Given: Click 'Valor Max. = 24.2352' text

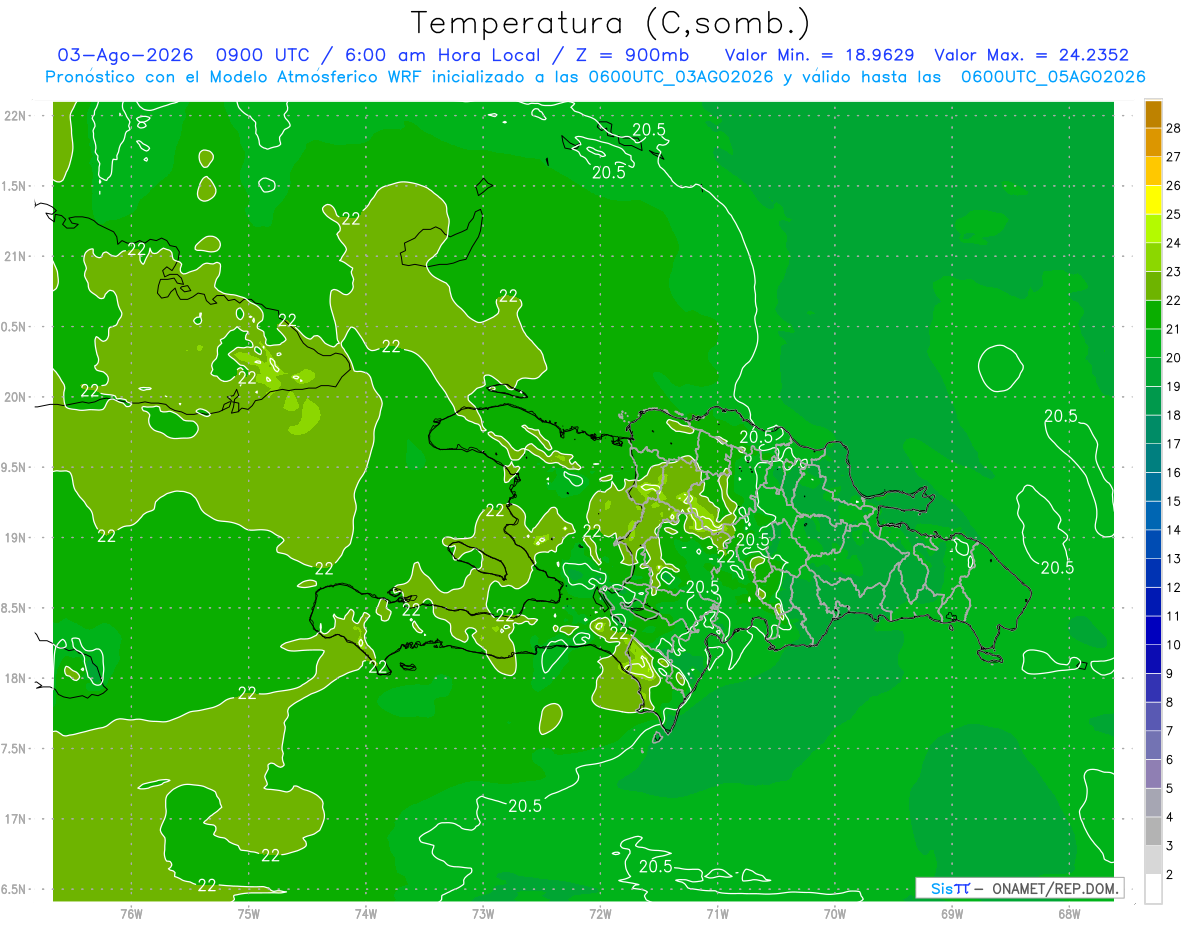Looking at the screenshot, I should point(1031,55).
